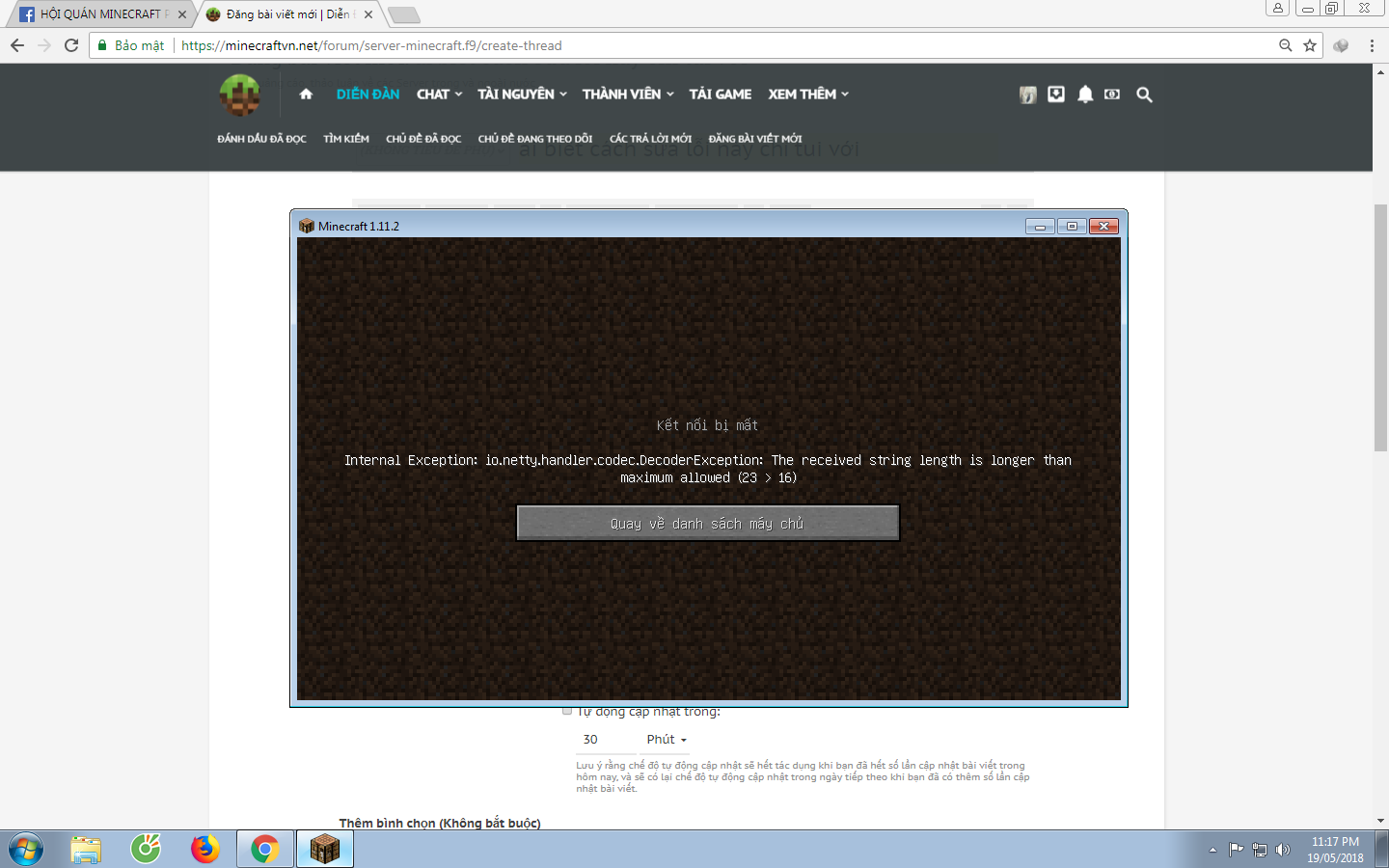This screenshot has height=868, width=1389.
Task: Go back with the browser back arrow
Action: (17, 45)
